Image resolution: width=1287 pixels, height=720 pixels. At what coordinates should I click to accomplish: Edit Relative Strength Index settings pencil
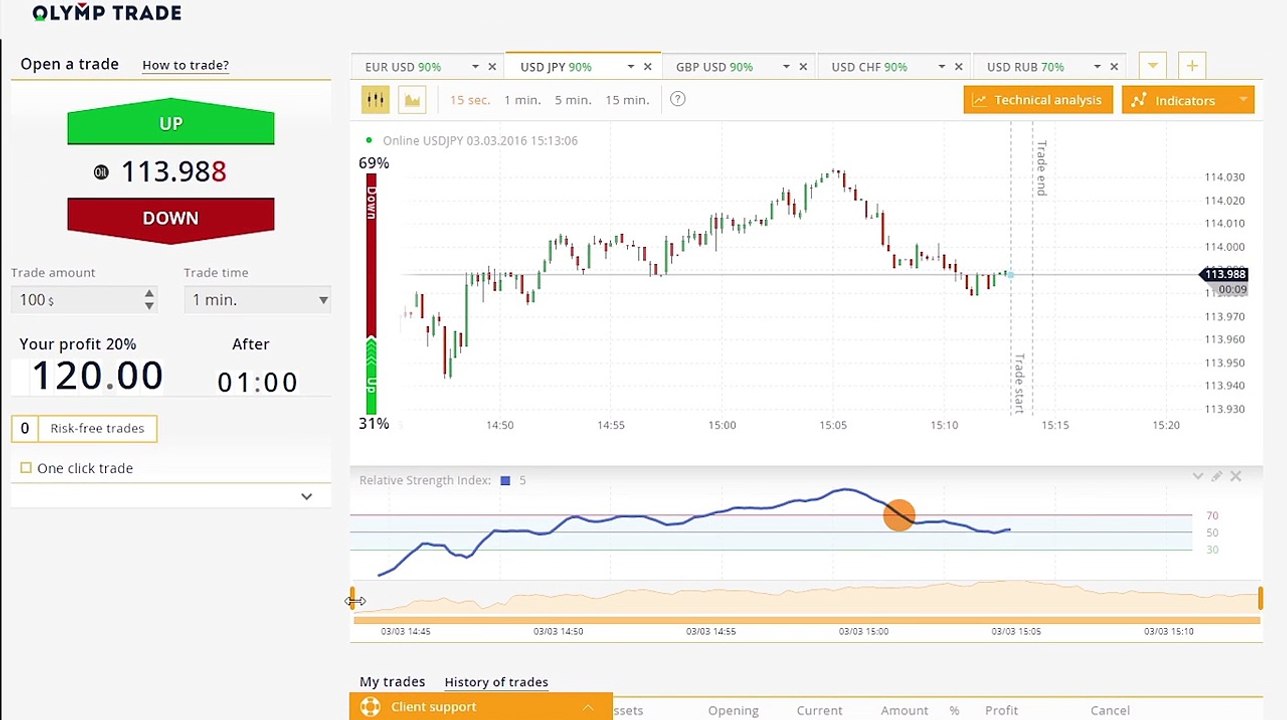pos(1217,476)
